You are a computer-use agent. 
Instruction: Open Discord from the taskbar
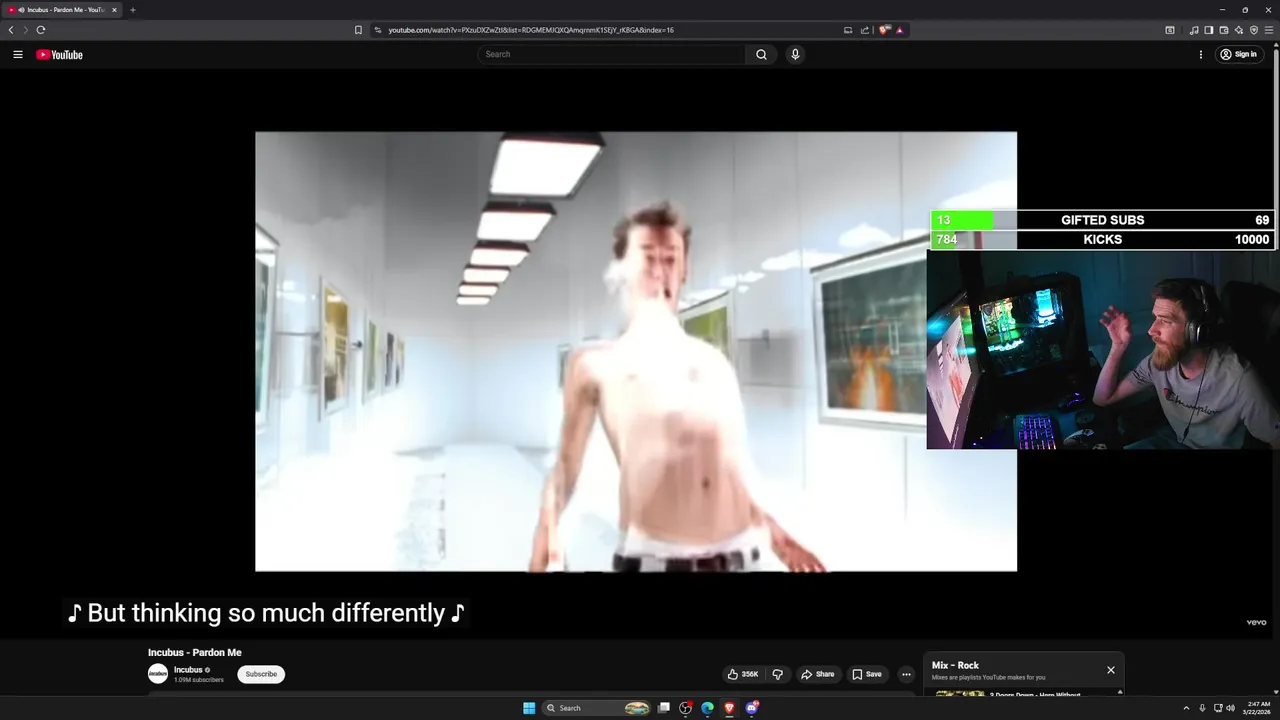pos(752,708)
